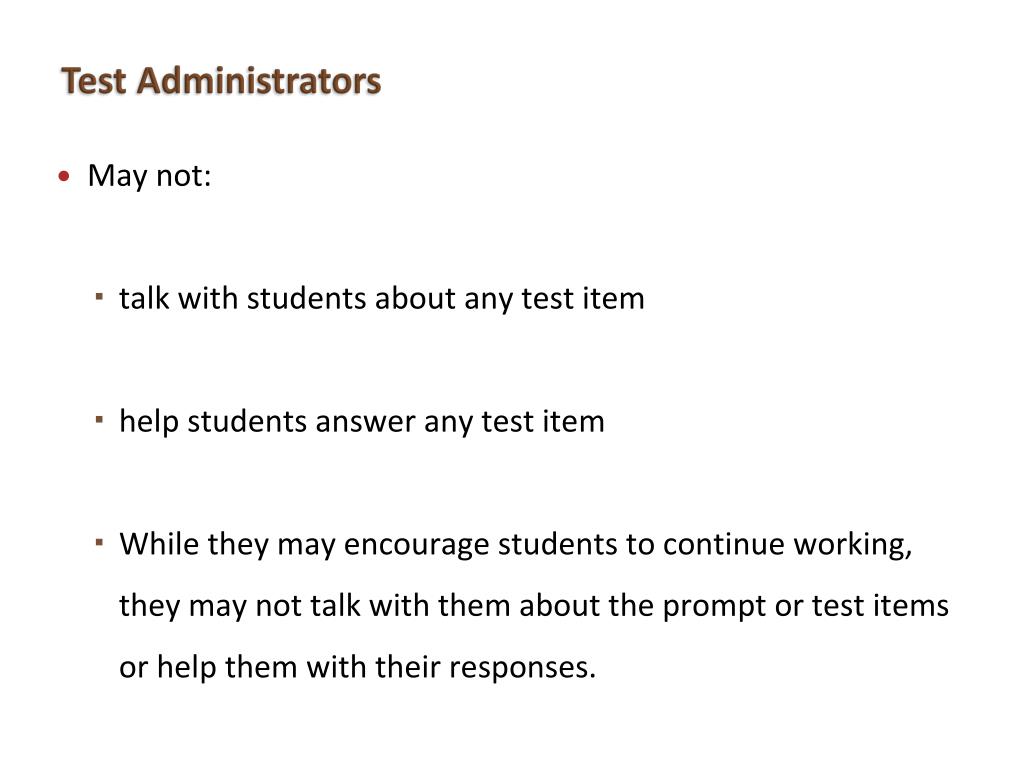Click the Test Administrators slide title
This screenshot has height=768, width=1024.
pos(221,81)
